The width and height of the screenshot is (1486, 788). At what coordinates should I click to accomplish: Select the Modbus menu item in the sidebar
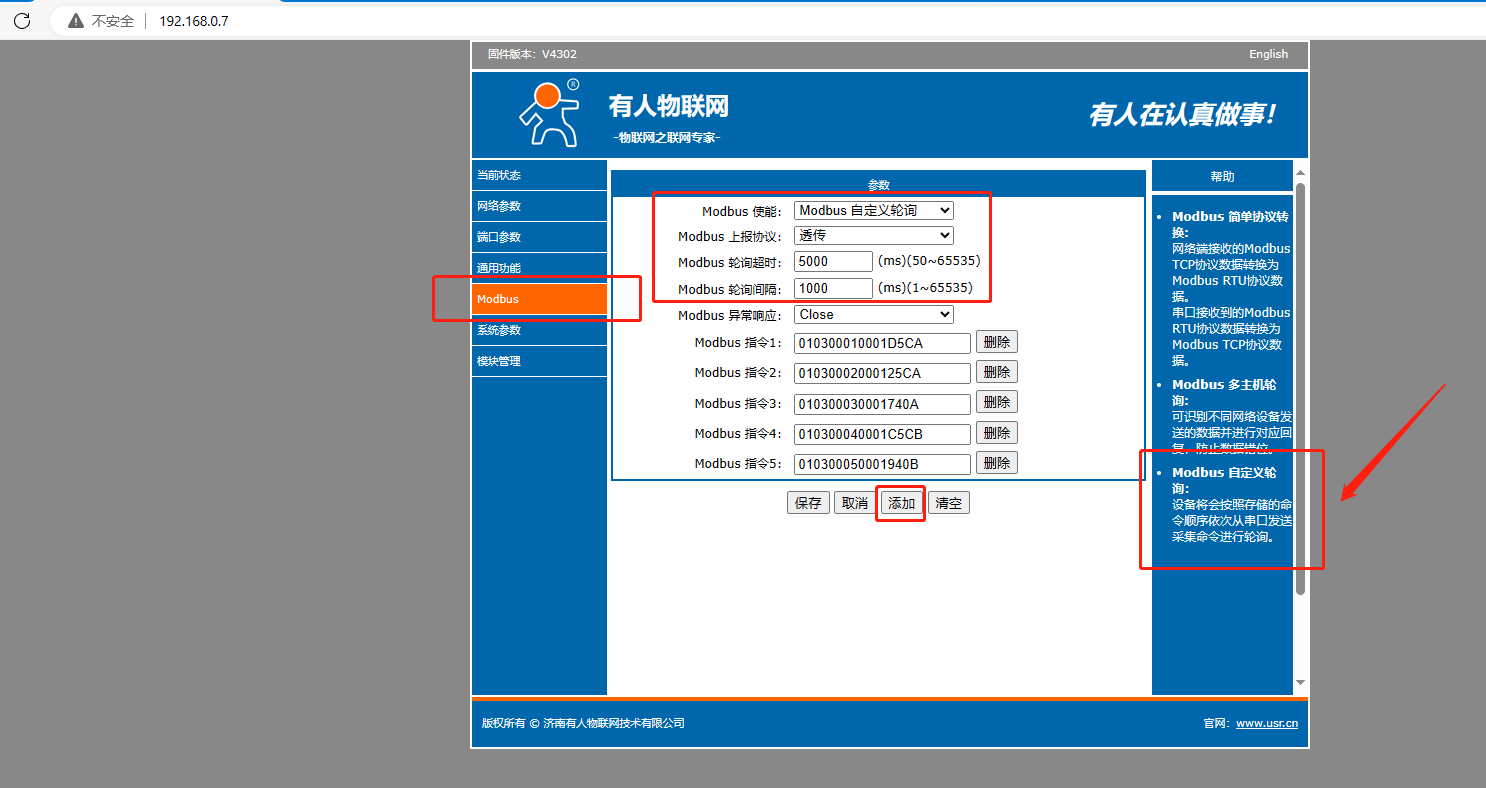pyautogui.click(x=539, y=299)
